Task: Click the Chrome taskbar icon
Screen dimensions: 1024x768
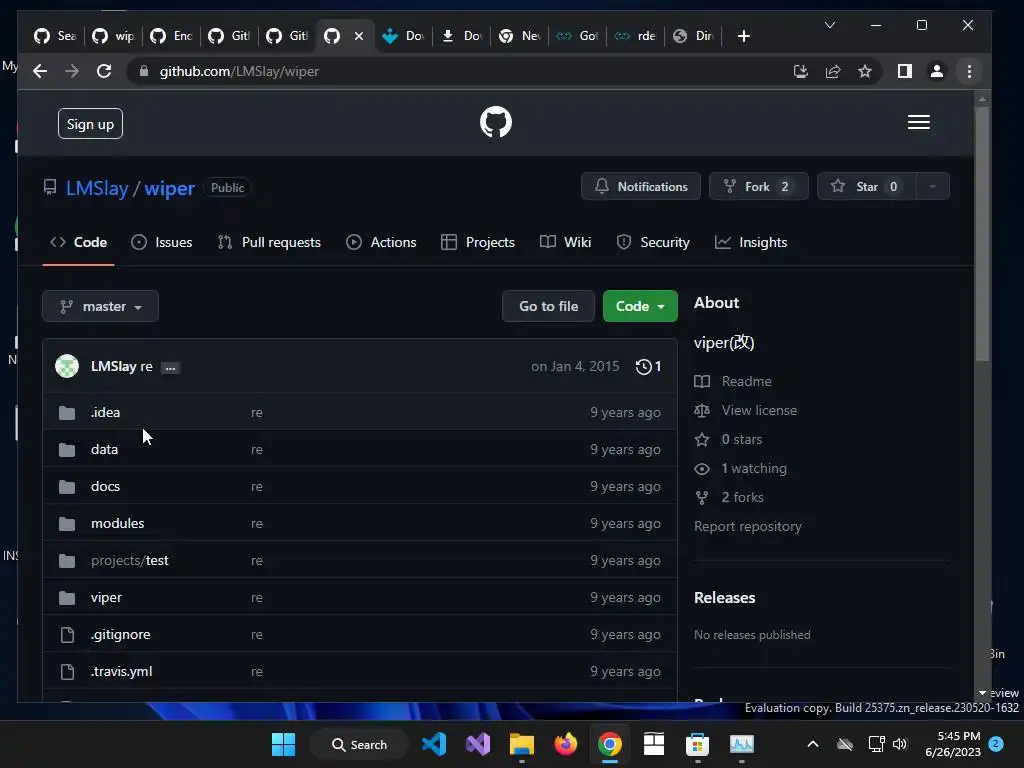Action: pos(609,744)
